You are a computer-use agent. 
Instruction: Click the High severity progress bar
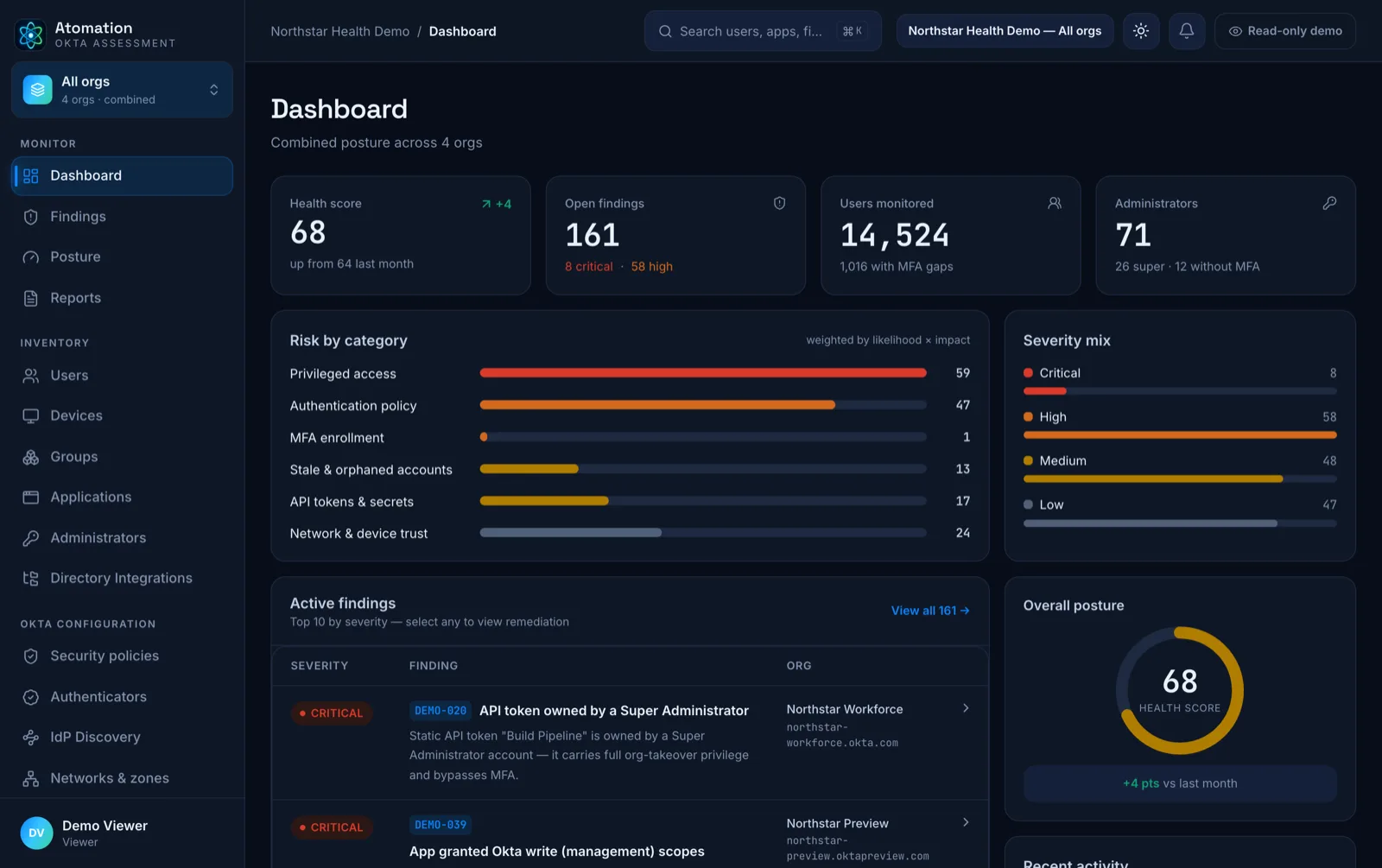tap(1180, 434)
